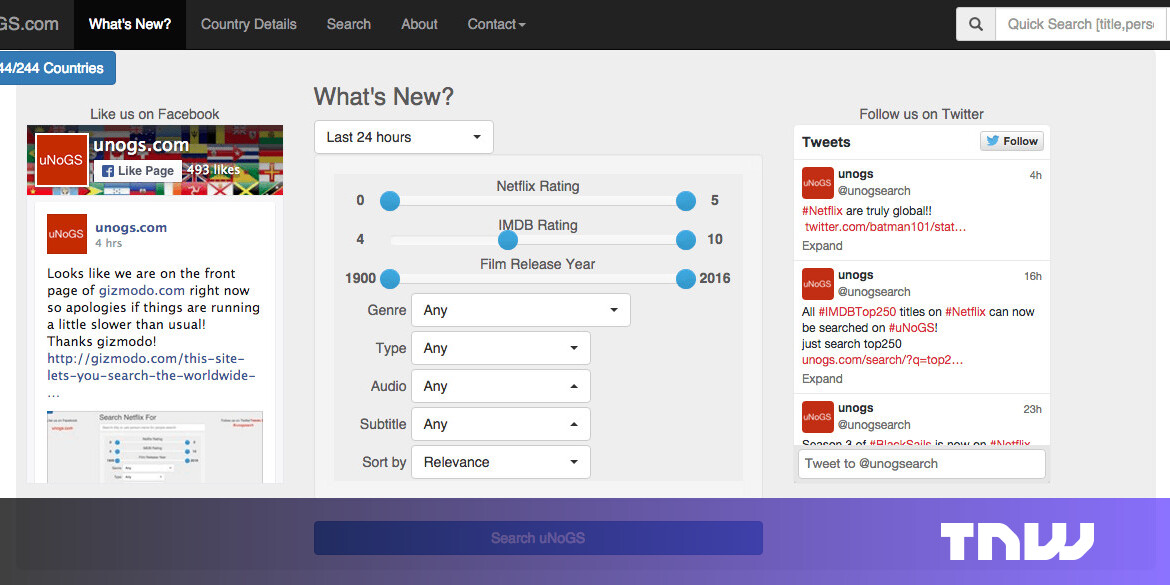
Task: Open the Audio language dropdown
Action: click(500, 386)
